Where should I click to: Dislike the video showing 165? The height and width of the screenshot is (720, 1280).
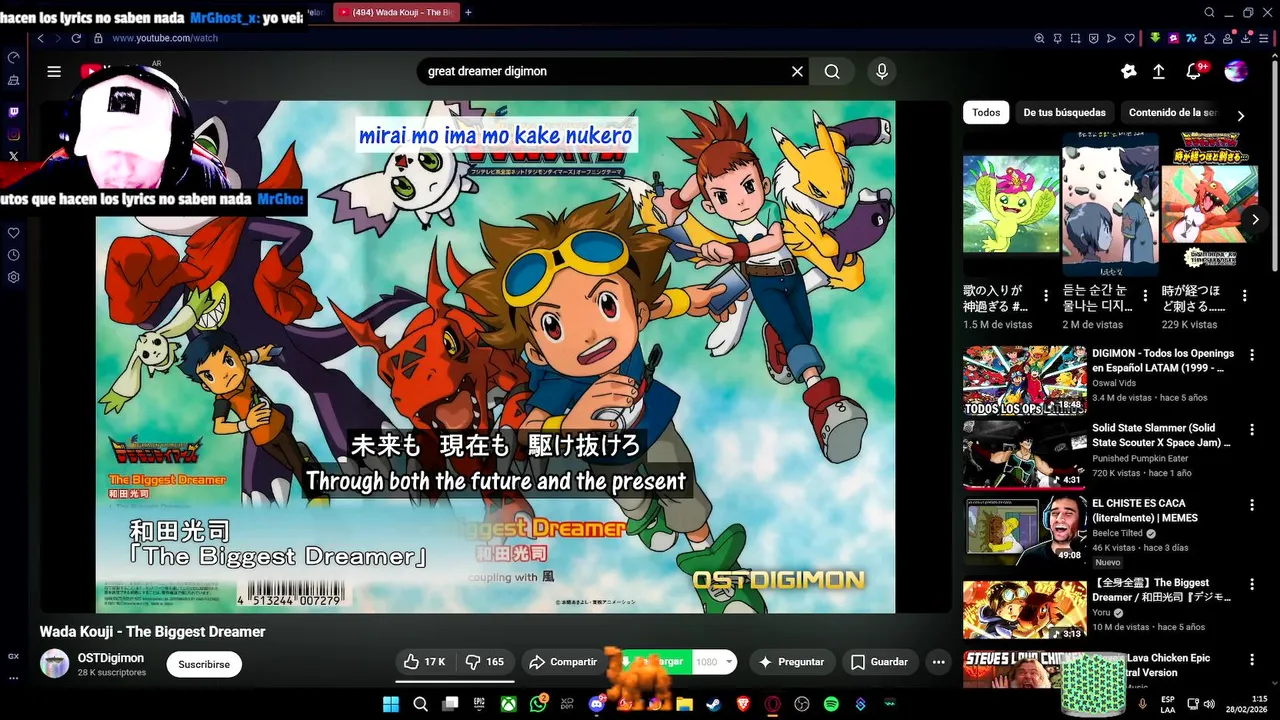coord(485,662)
